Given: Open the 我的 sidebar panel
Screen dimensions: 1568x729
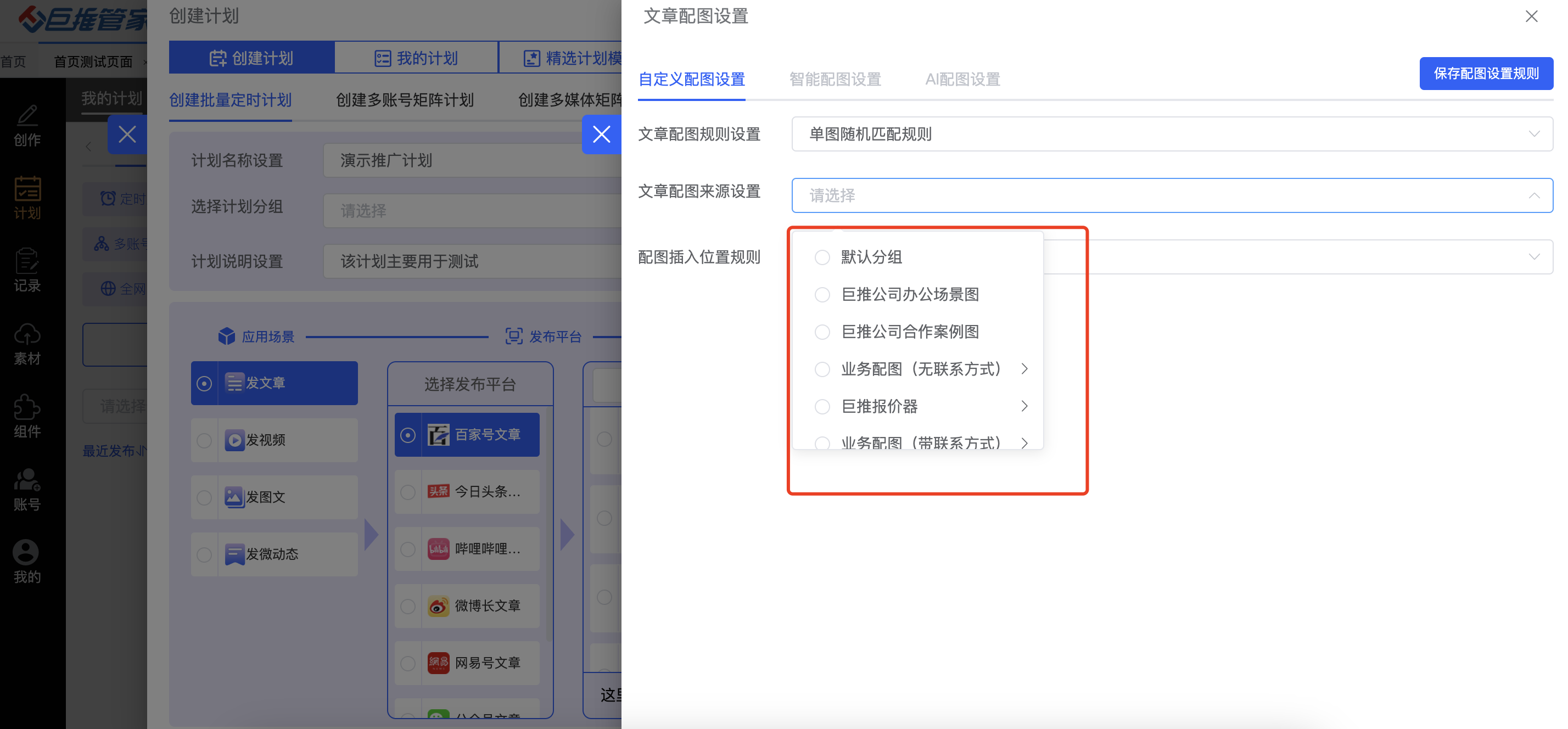Looking at the screenshot, I should [x=26, y=563].
